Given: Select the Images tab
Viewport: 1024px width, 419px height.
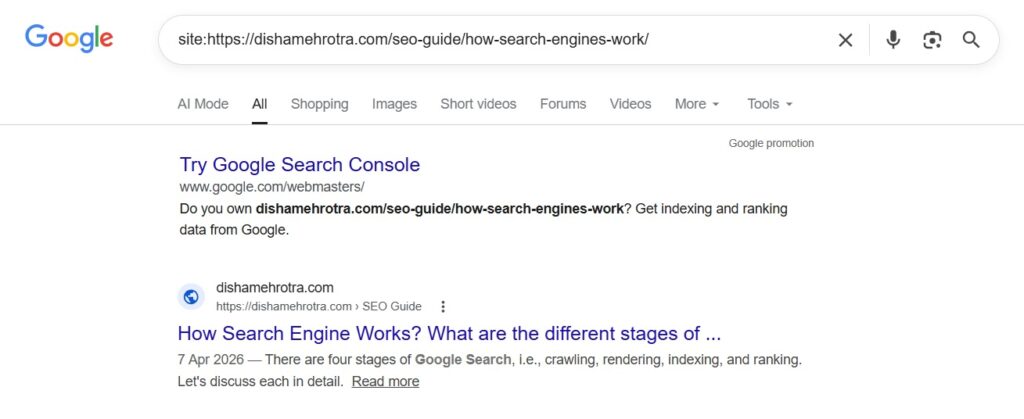Looking at the screenshot, I should pyautogui.click(x=394, y=104).
